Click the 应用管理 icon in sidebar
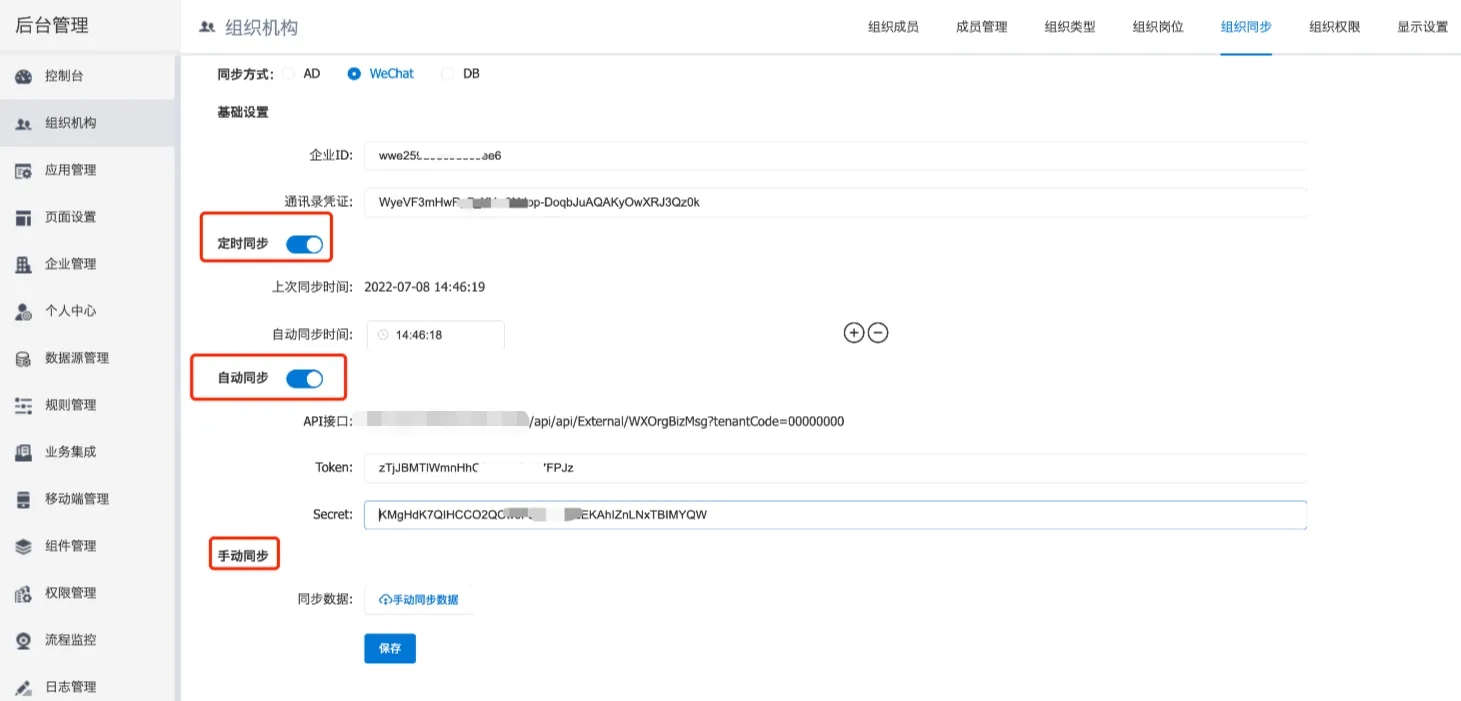Screen dimensions: 1461x701 point(24,171)
